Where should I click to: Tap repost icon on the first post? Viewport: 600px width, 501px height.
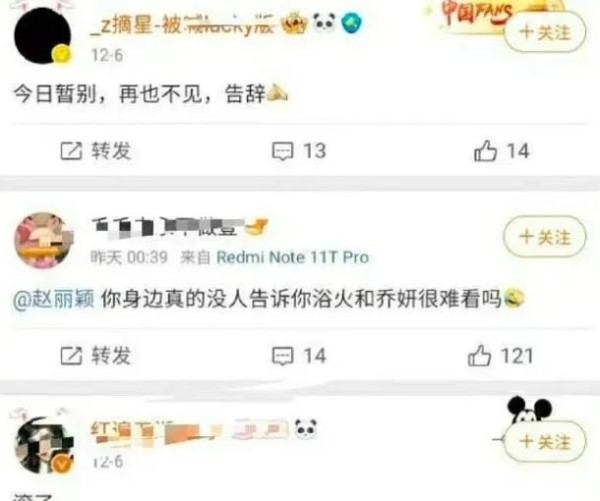71,151
